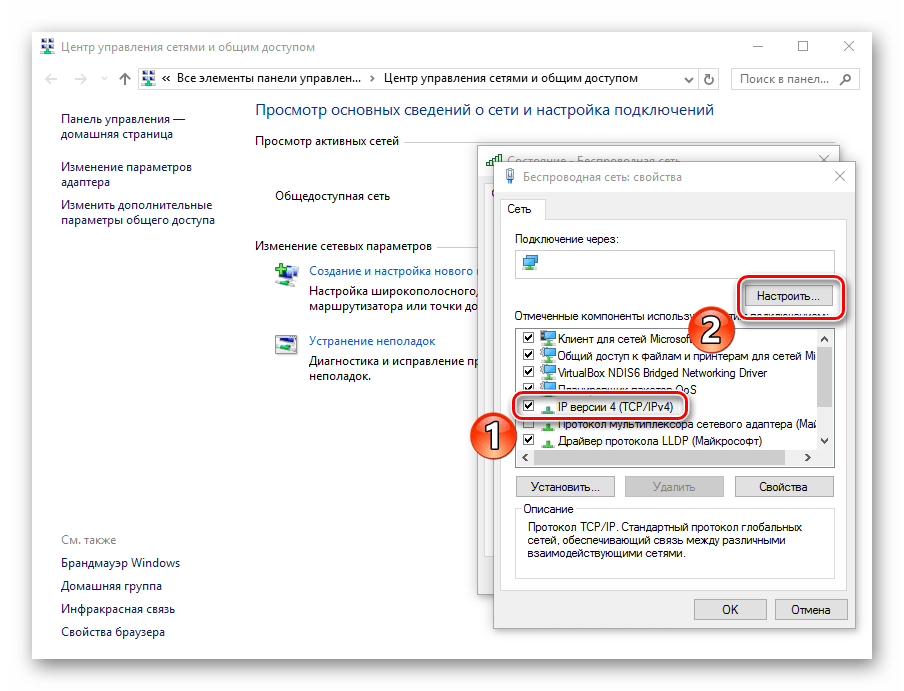
Task: Click components list scroll down arrow
Action: (824, 441)
